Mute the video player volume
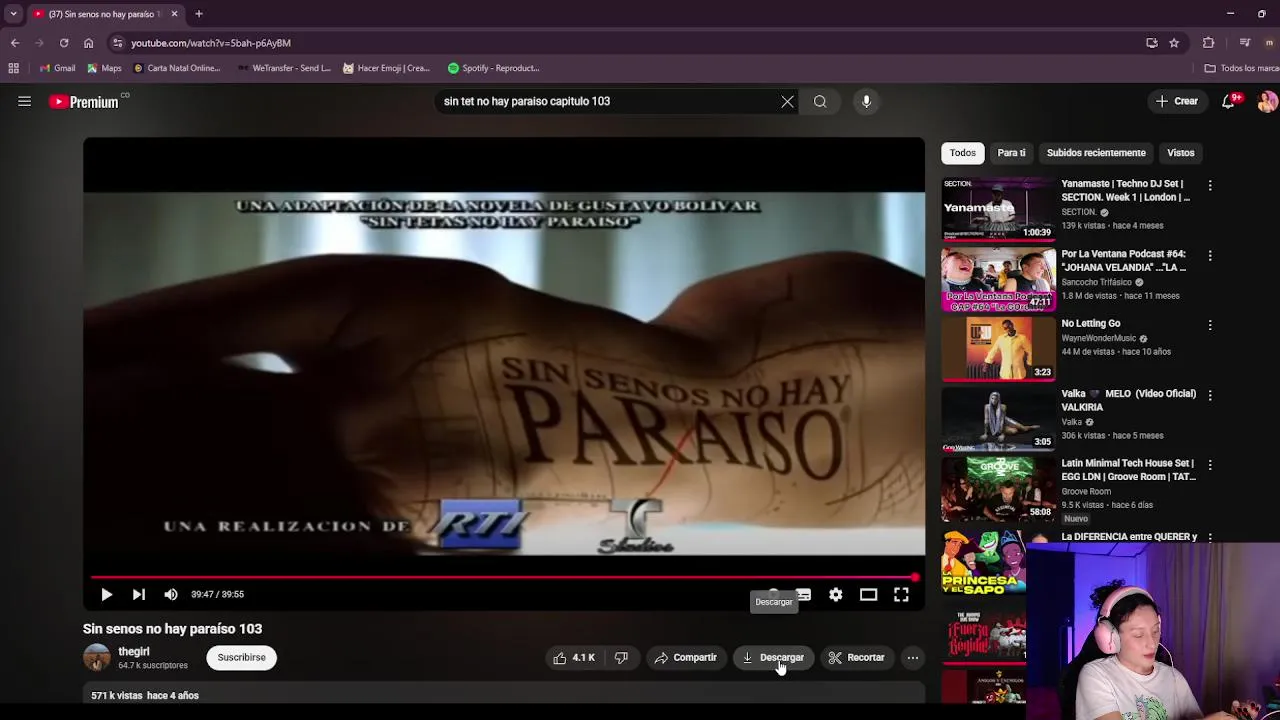The image size is (1280, 720). [171, 594]
